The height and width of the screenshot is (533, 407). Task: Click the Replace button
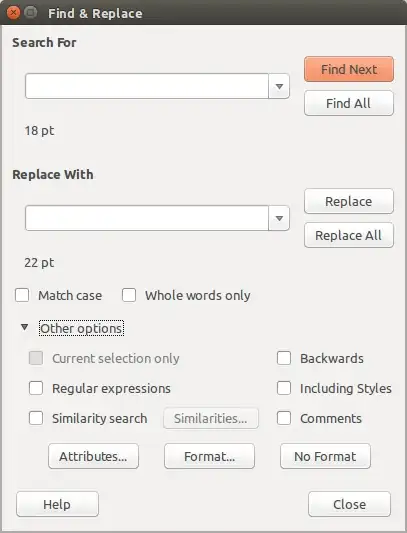(x=349, y=201)
